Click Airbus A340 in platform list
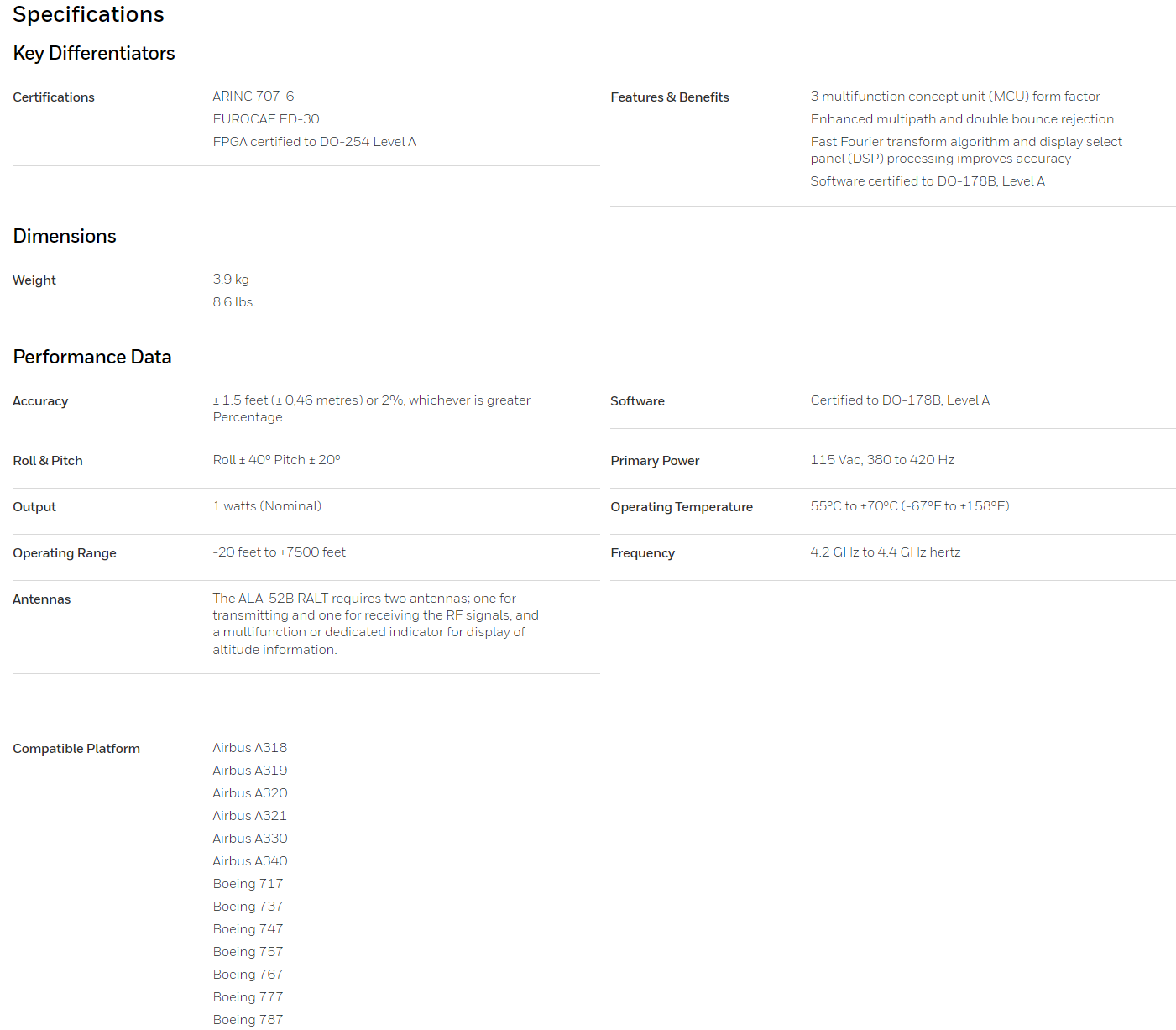The height and width of the screenshot is (1030, 1176). [x=250, y=861]
